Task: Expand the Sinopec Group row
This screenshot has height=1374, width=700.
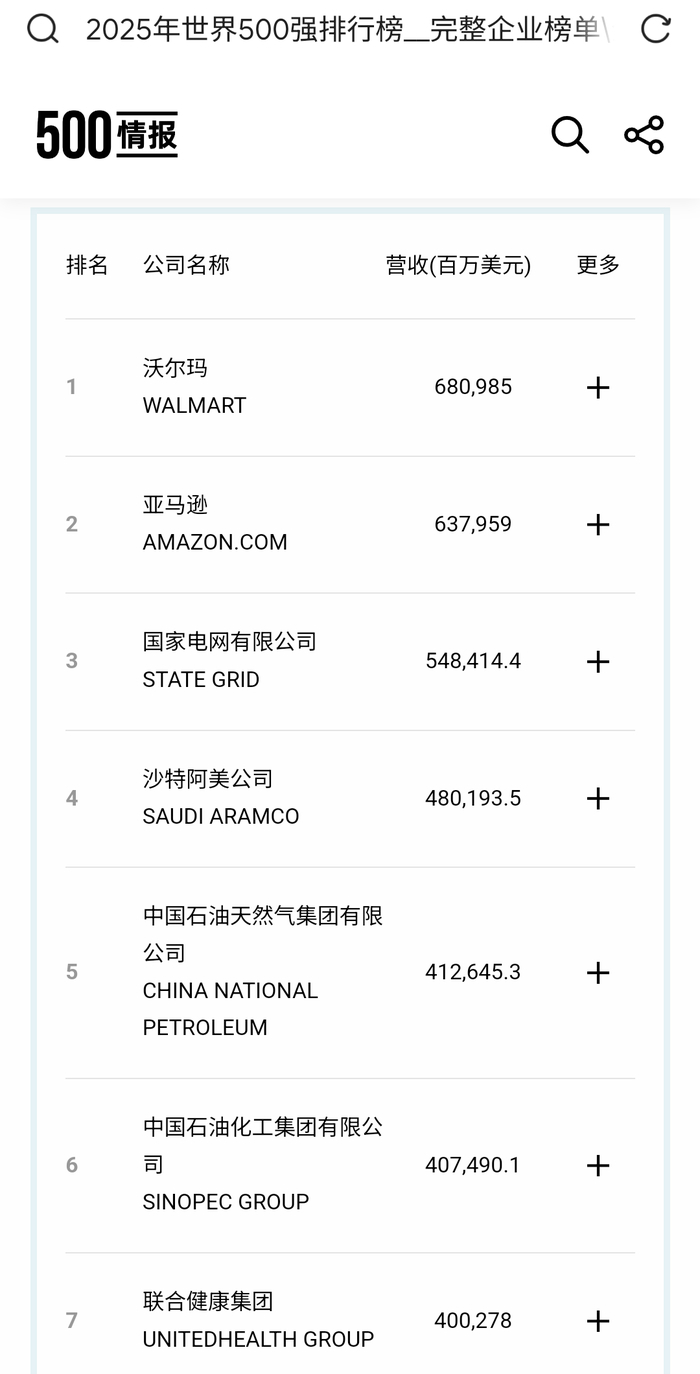Action: click(x=597, y=1165)
